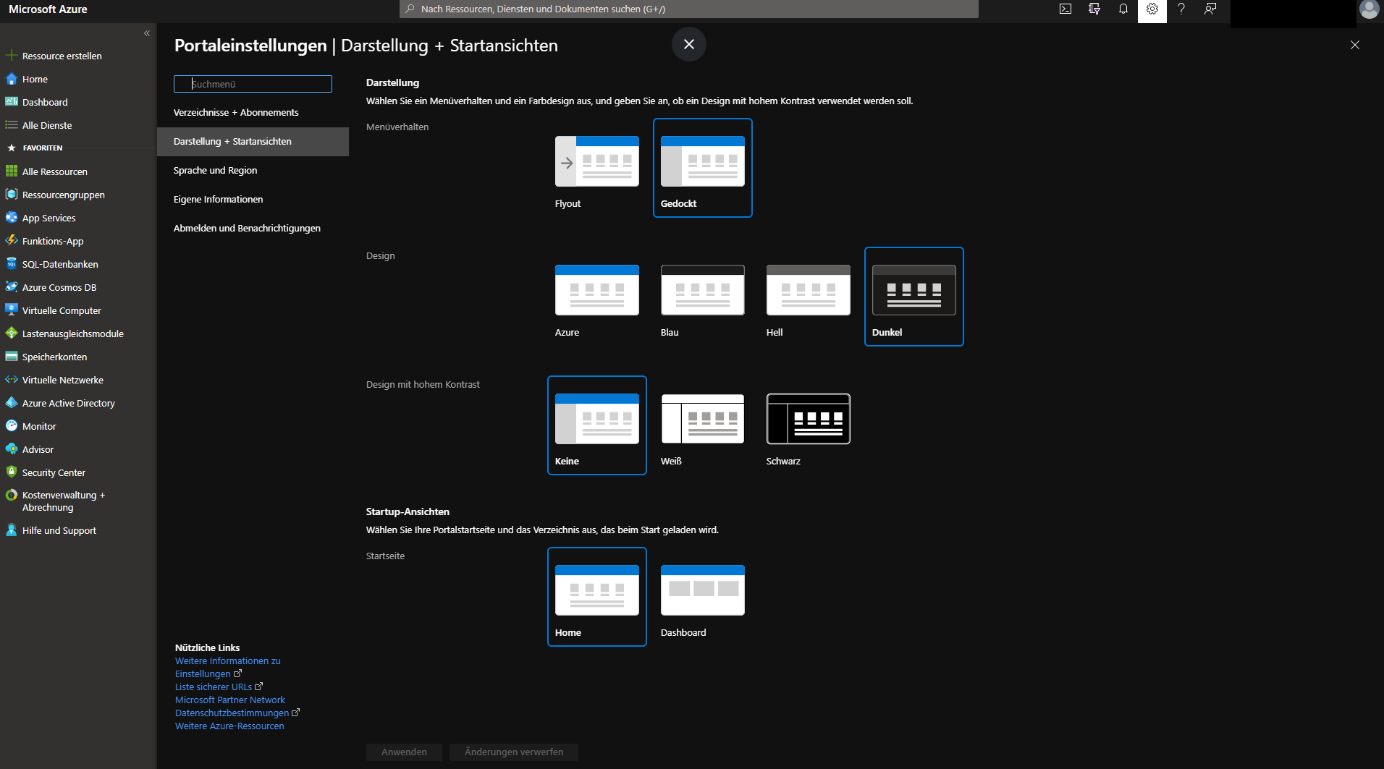Open the feedback icon in header
Image resolution: width=1384 pixels, height=769 pixels.
click(1210, 9)
